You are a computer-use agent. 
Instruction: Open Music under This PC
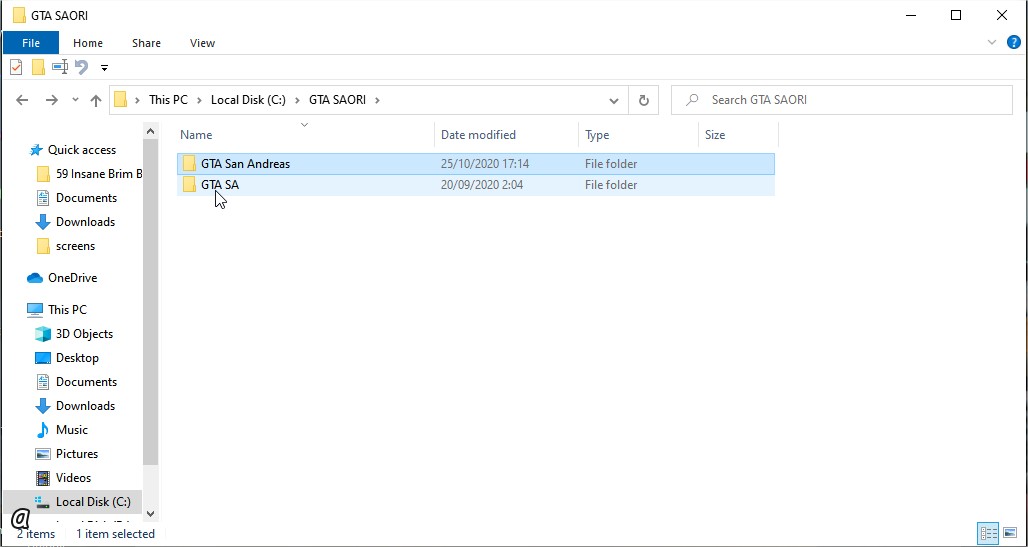point(71,430)
